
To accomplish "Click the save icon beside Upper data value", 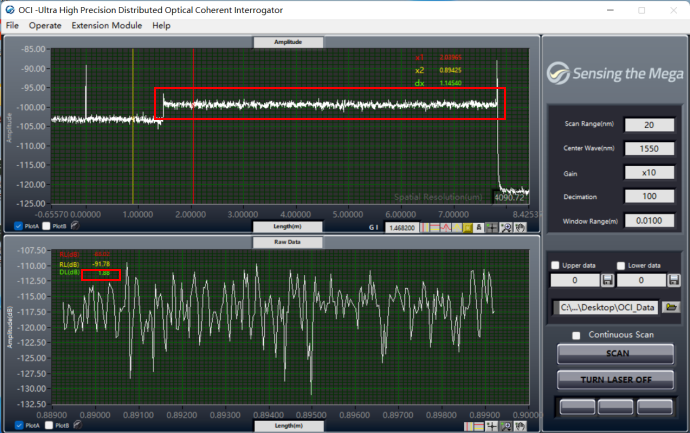I will [x=606, y=281].
